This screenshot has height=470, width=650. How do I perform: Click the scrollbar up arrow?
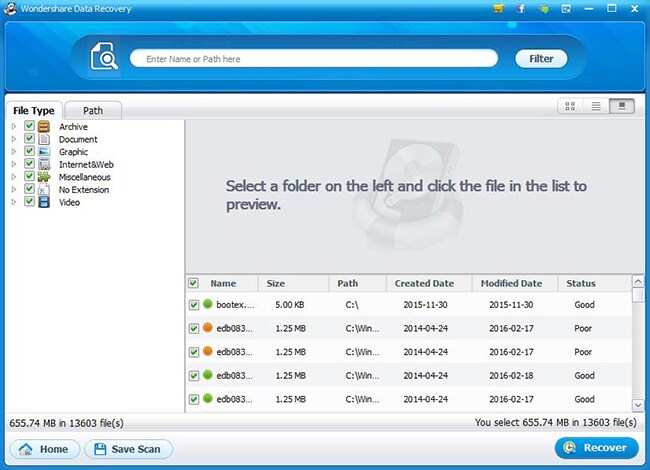point(638,281)
